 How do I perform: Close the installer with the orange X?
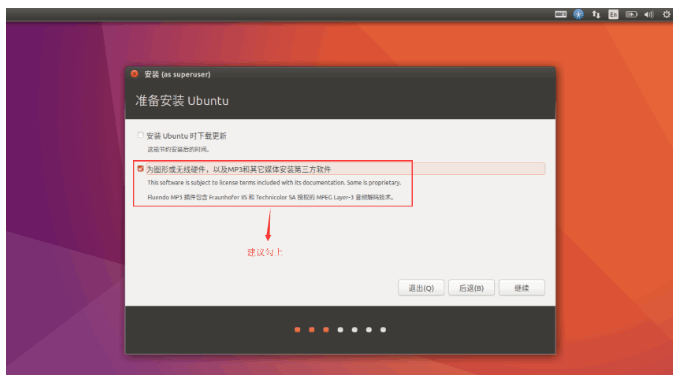134,74
